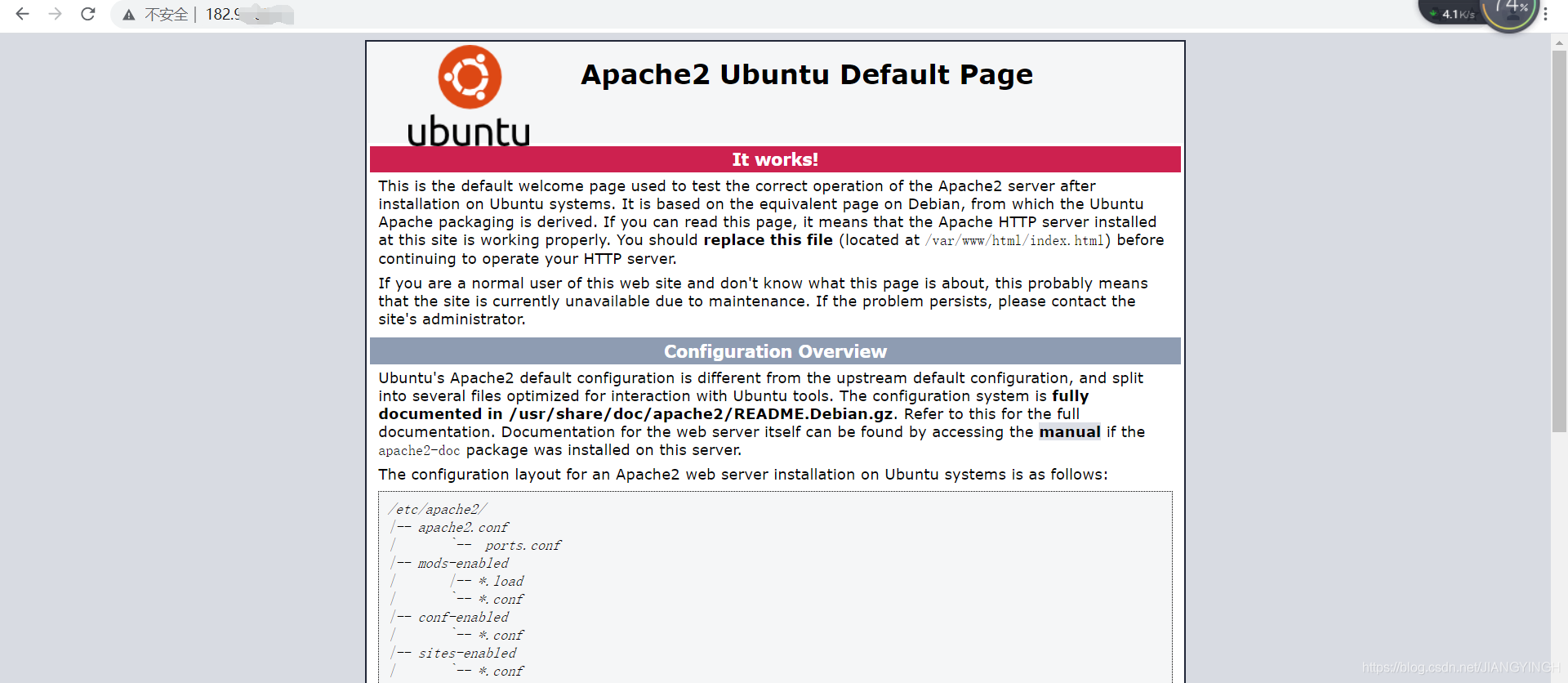Reload the page with the refresh icon

coord(88,14)
